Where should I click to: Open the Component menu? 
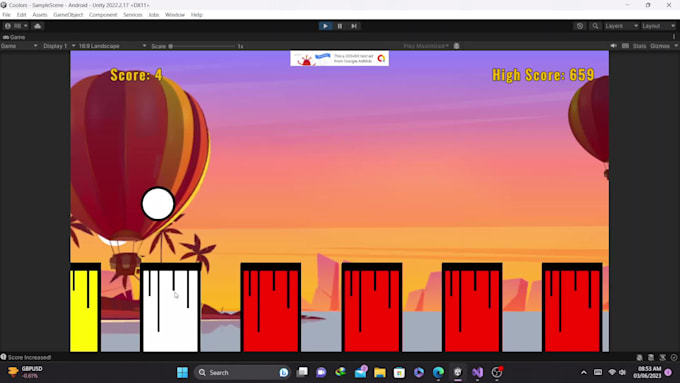point(103,15)
